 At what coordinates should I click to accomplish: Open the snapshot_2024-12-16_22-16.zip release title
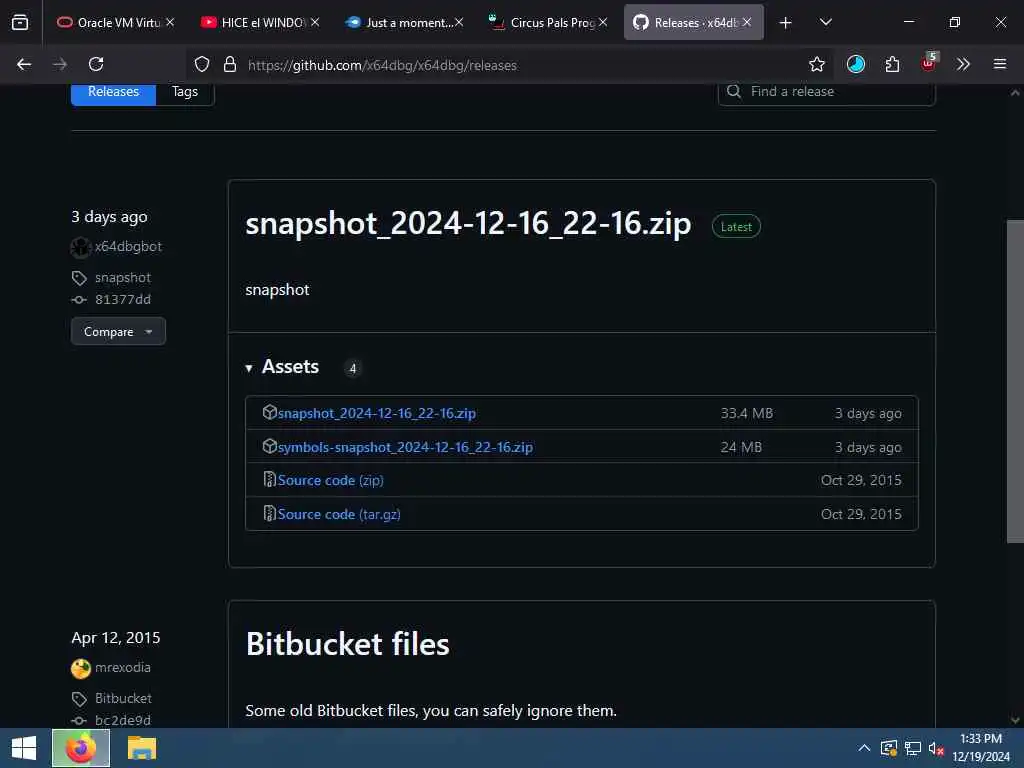(468, 224)
